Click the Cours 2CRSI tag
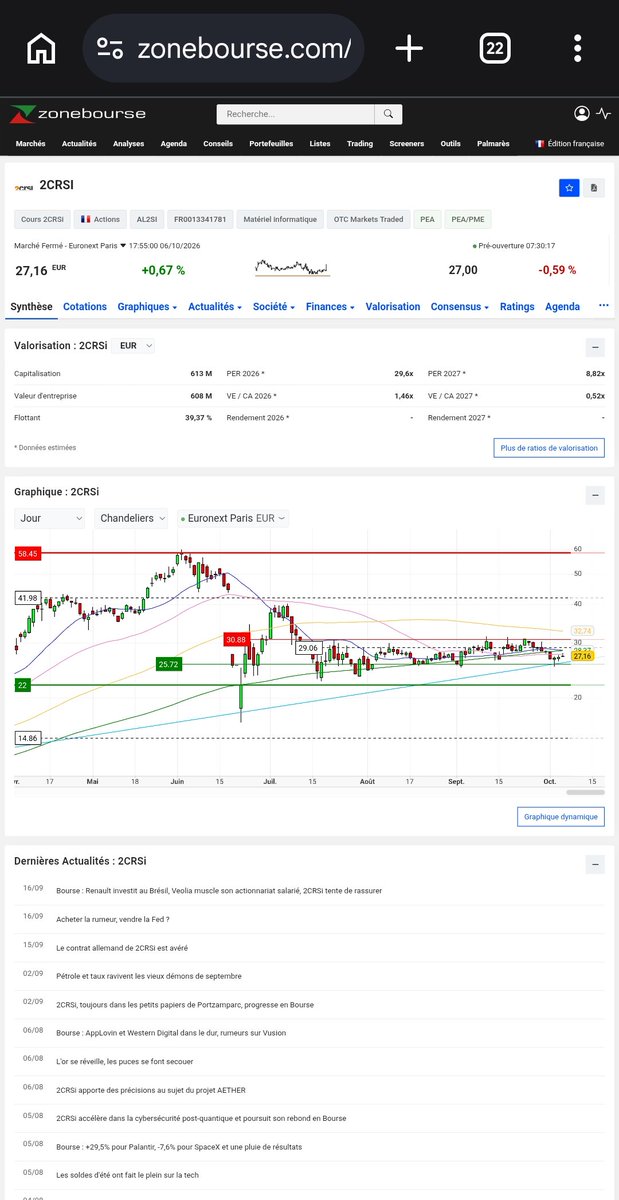This screenshot has height=1200, width=619. click(42, 219)
